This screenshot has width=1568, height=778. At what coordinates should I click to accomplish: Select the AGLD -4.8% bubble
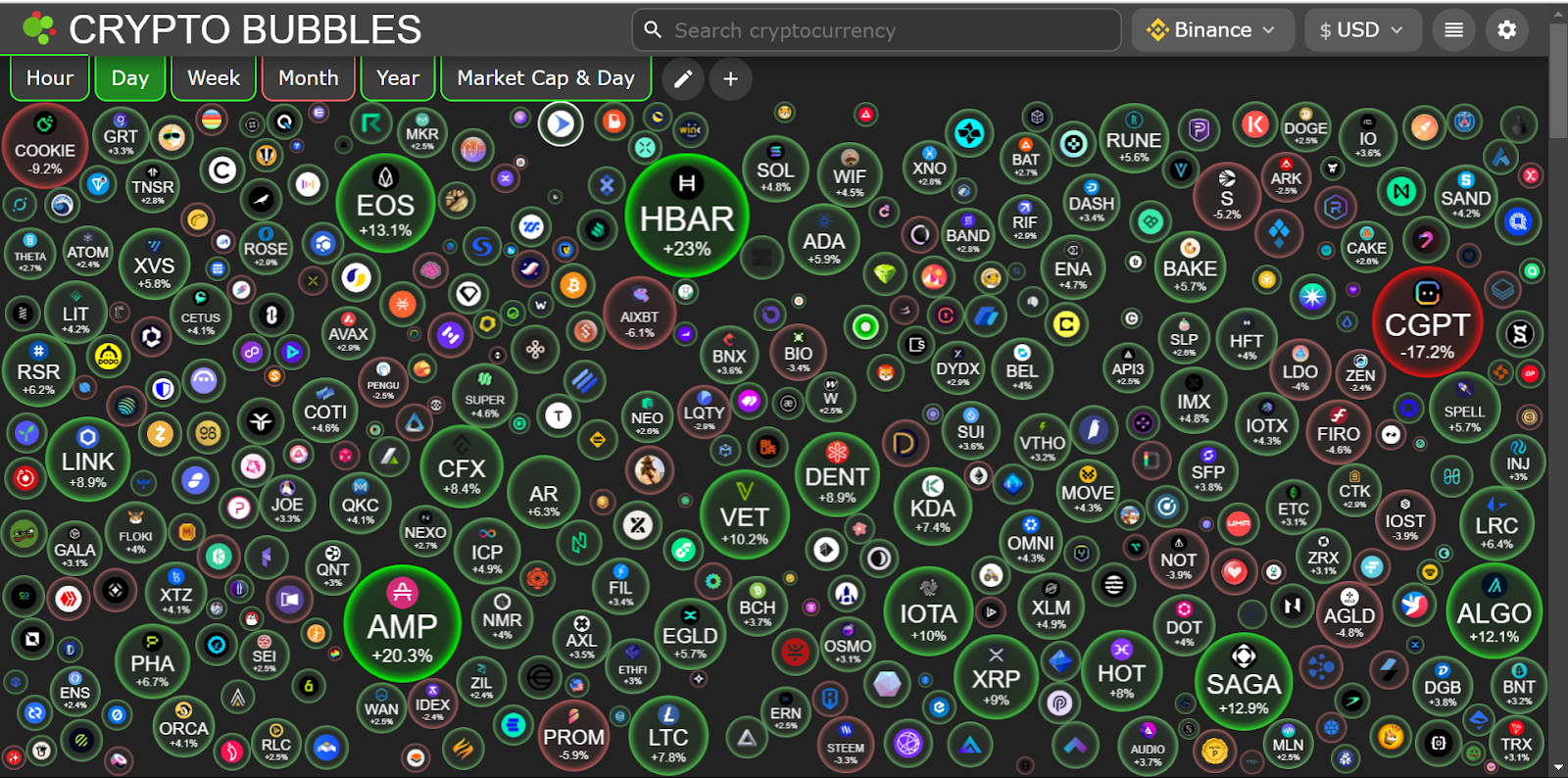tap(1349, 614)
